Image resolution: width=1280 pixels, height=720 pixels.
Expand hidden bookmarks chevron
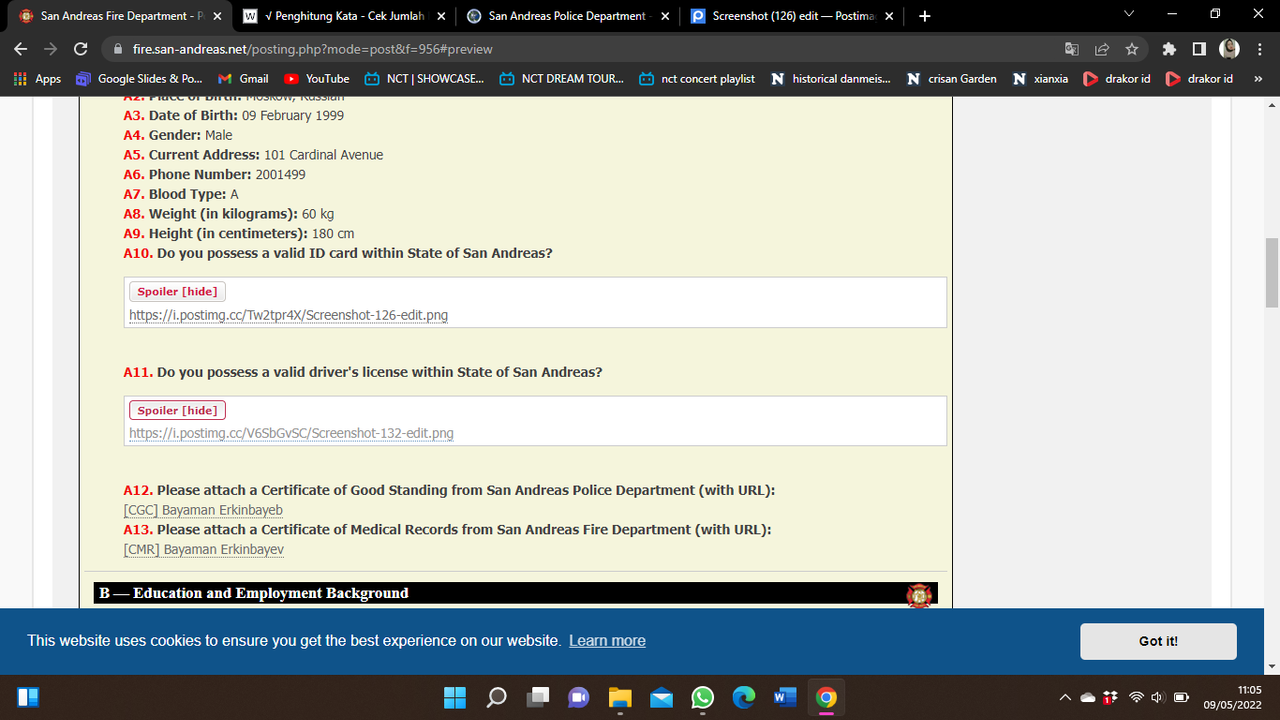(x=1258, y=78)
